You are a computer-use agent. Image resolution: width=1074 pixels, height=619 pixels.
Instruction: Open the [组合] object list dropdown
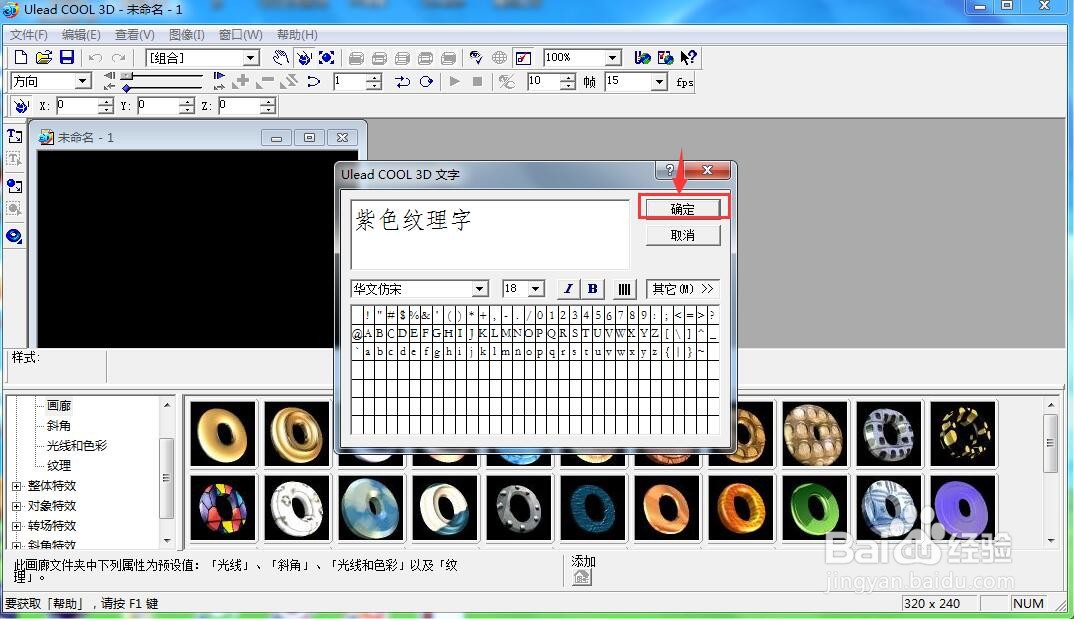point(251,58)
